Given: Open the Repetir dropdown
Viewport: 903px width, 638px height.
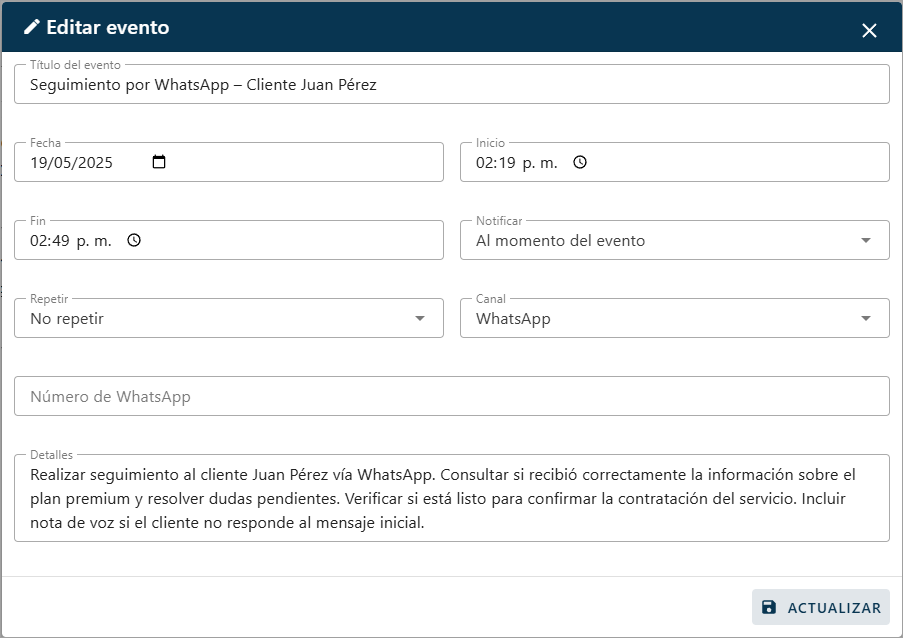Looking at the screenshot, I should coord(419,318).
